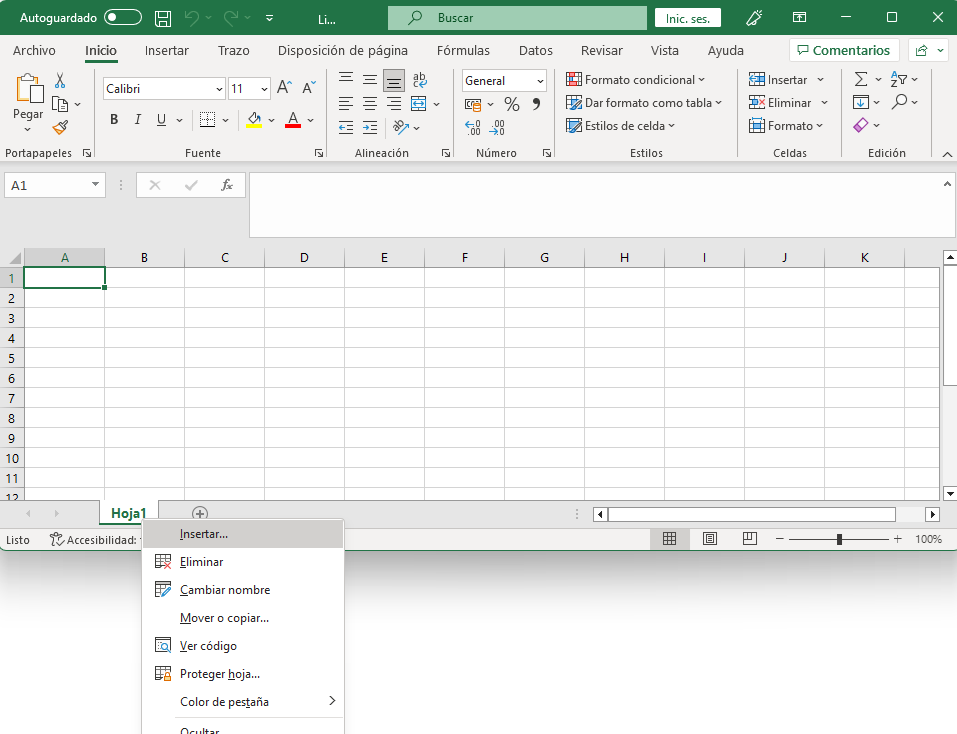Expand the formula bar
The width and height of the screenshot is (957, 734).
pyautogui.click(x=947, y=184)
